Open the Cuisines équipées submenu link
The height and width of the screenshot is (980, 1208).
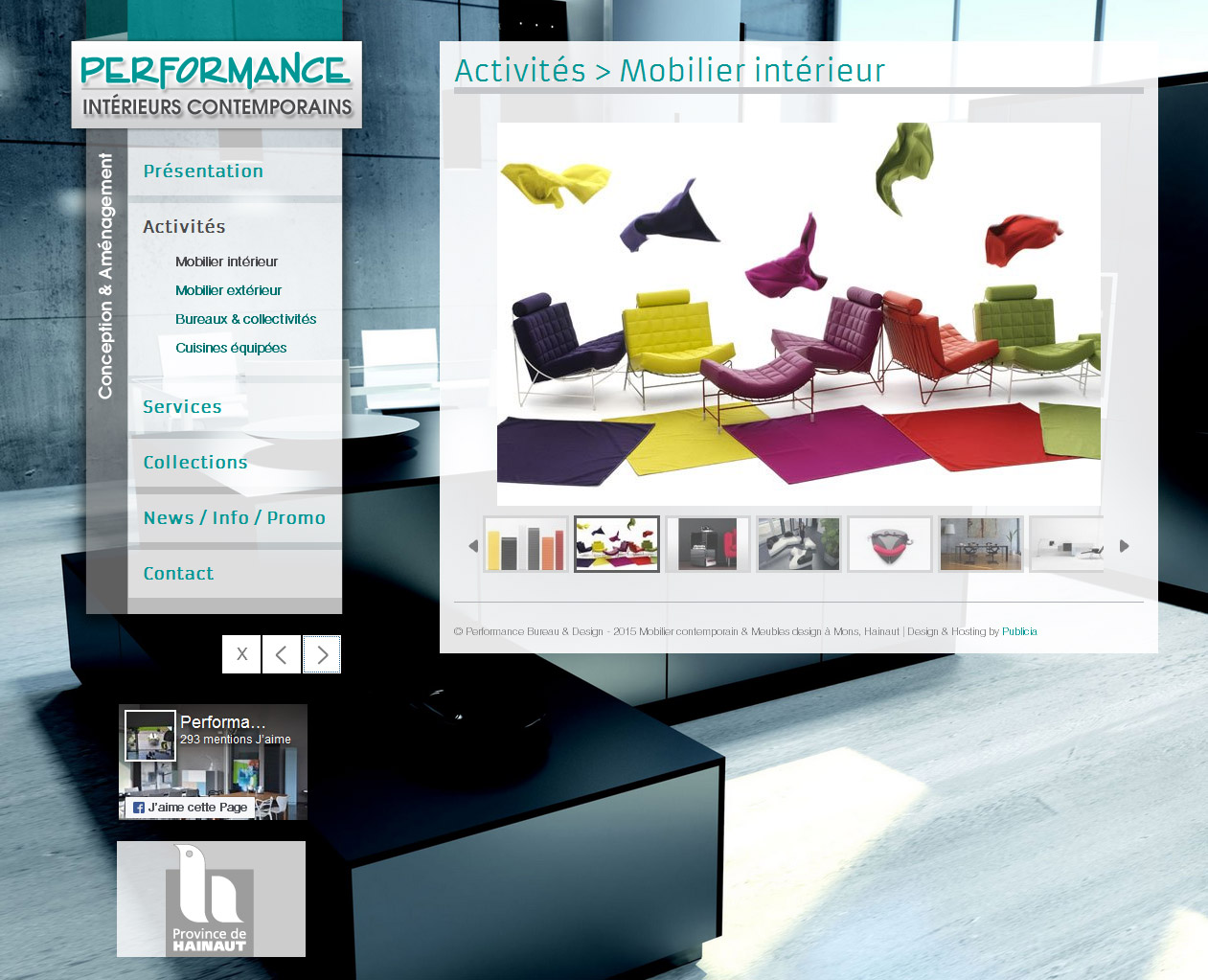(231, 348)
